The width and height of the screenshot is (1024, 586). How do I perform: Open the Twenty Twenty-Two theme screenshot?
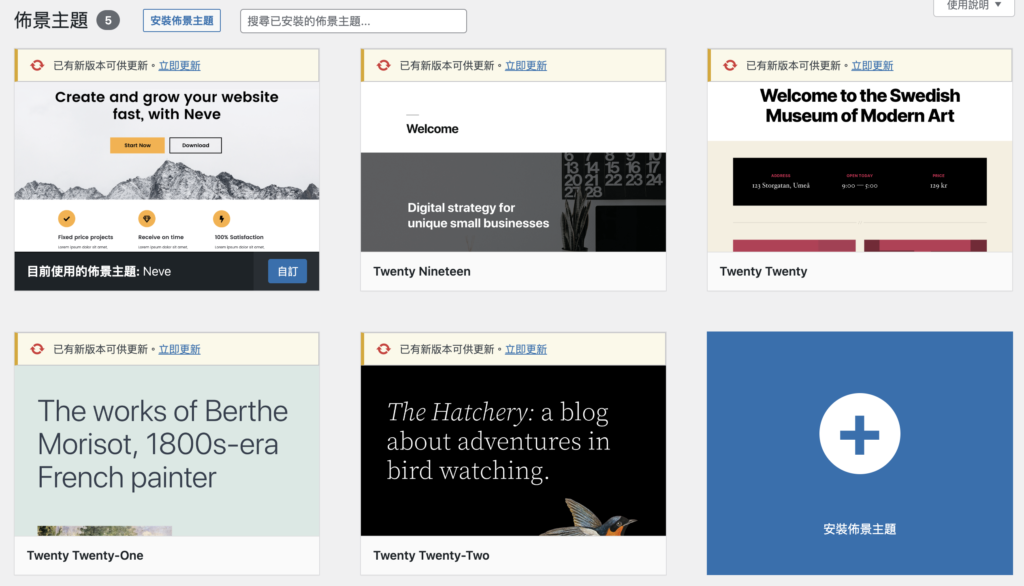513,451
